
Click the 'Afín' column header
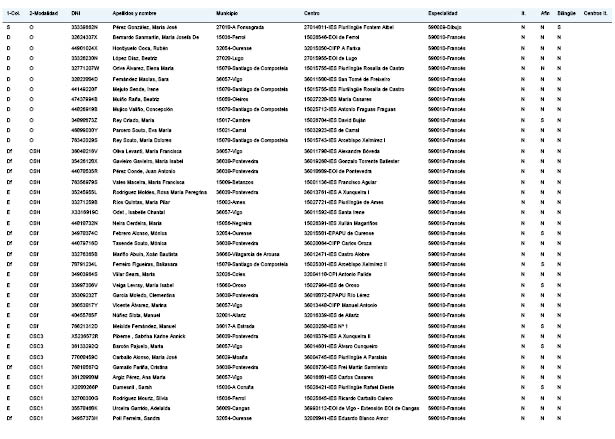545,13
